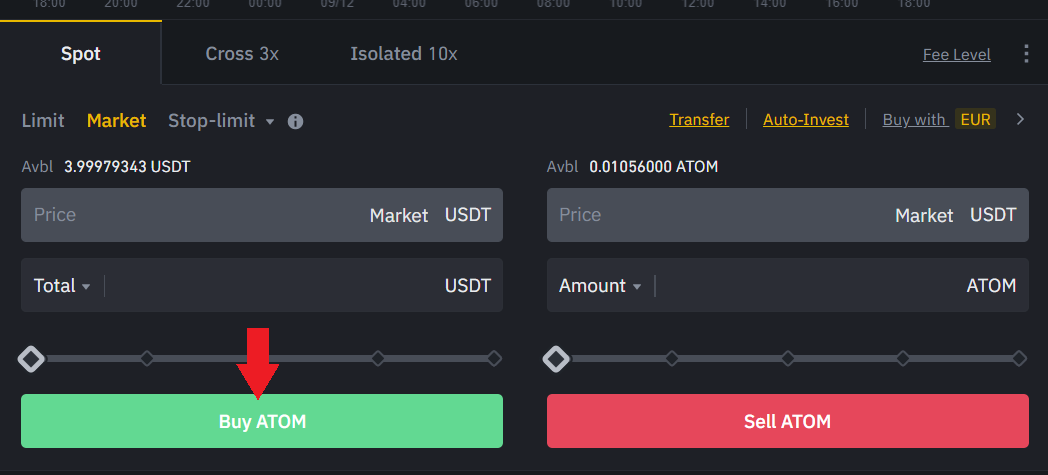The image size is (1048, 475).
Task: Switch to the Cross 3x tab
Action: click(x=242, y=54)
